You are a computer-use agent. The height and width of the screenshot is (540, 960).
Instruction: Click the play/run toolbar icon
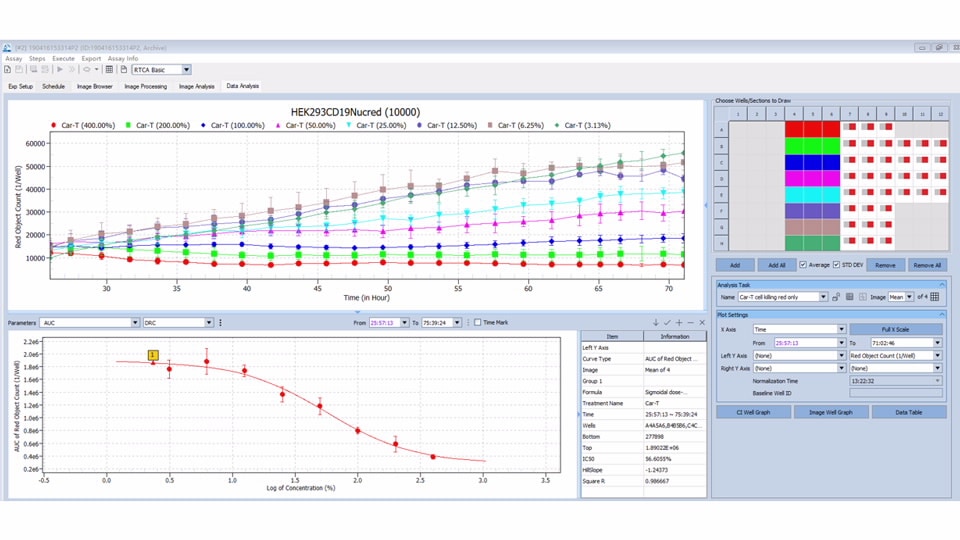tap(61, 70)
